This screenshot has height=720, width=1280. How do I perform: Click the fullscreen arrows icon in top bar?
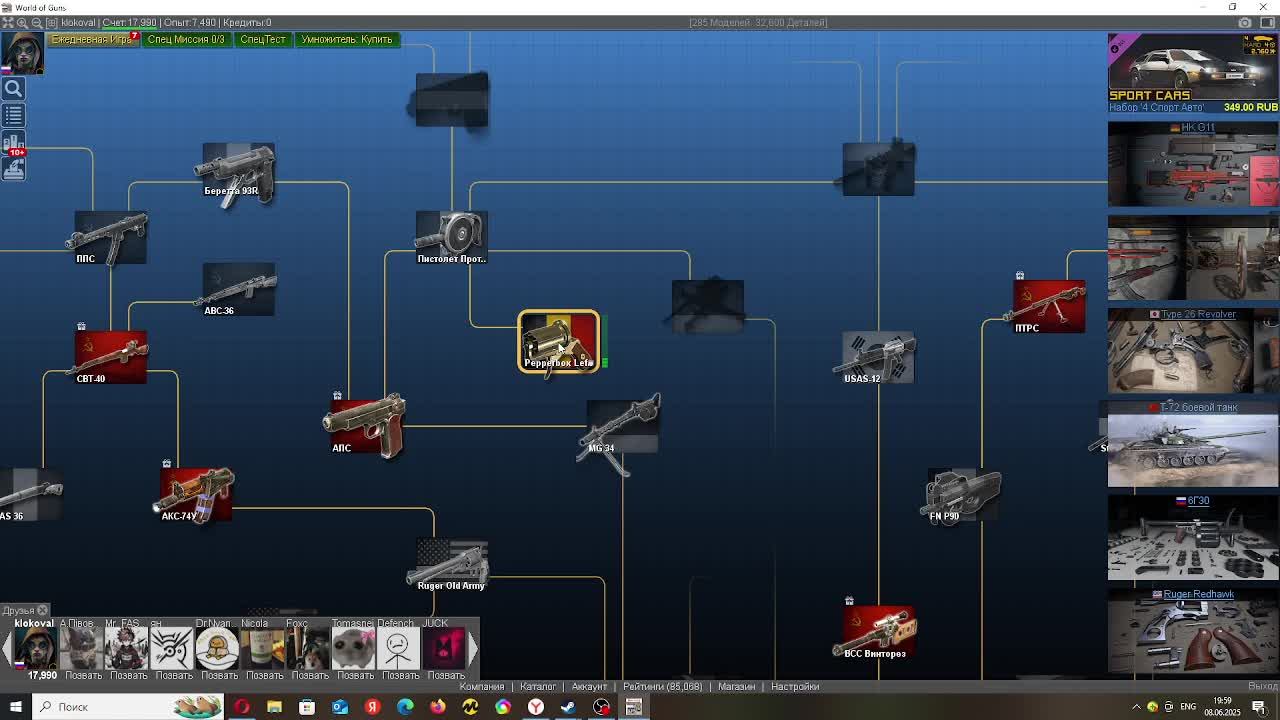tap(8, 22)
